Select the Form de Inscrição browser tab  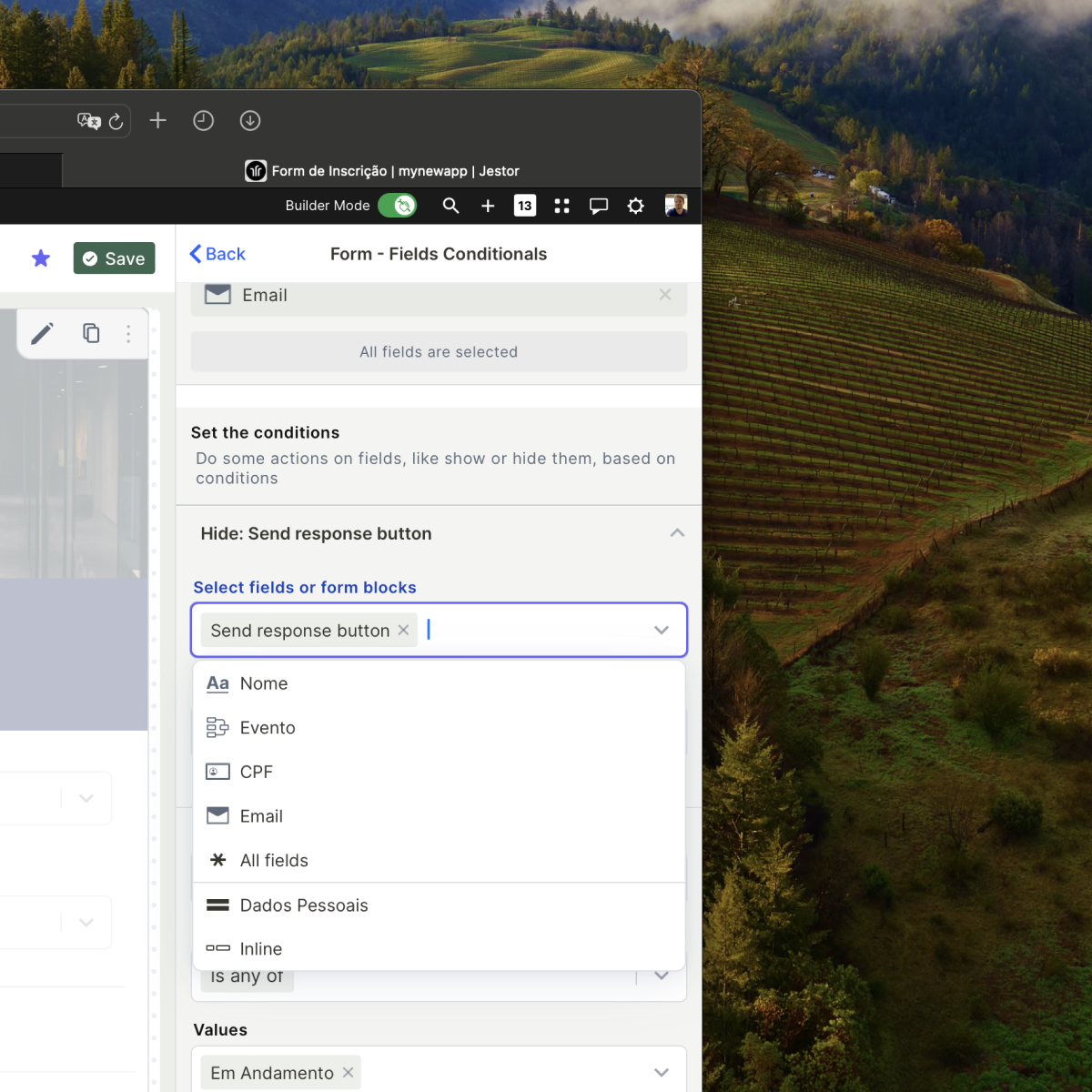[382, 171]
